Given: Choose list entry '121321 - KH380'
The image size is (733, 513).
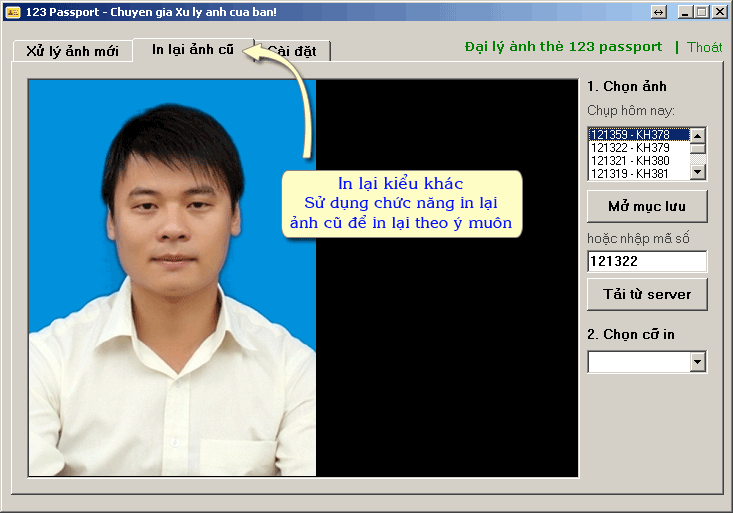Looking at the screenshot, I should click(637, 160).
